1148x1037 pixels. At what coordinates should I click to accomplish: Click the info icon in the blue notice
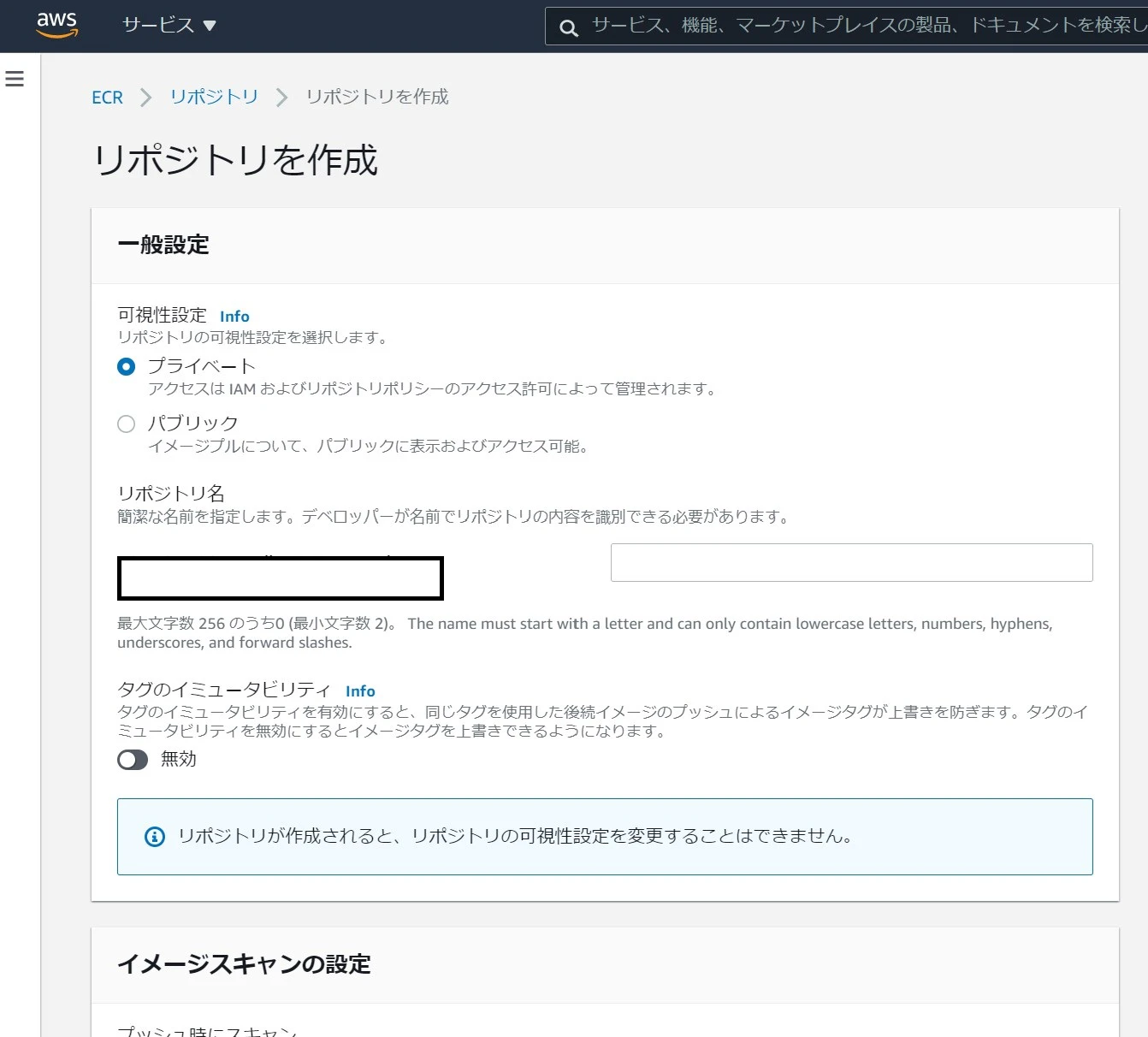tap(154, 837)
